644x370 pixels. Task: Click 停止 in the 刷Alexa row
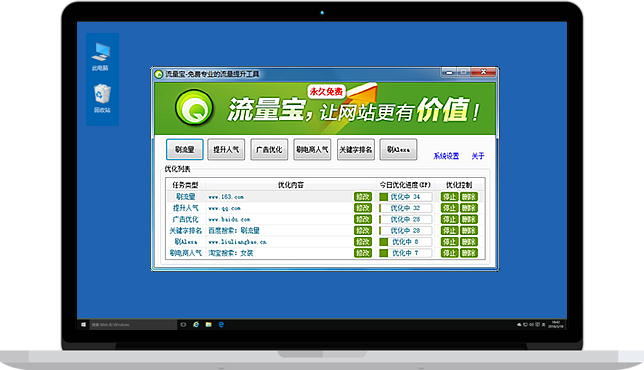point(450,242)
